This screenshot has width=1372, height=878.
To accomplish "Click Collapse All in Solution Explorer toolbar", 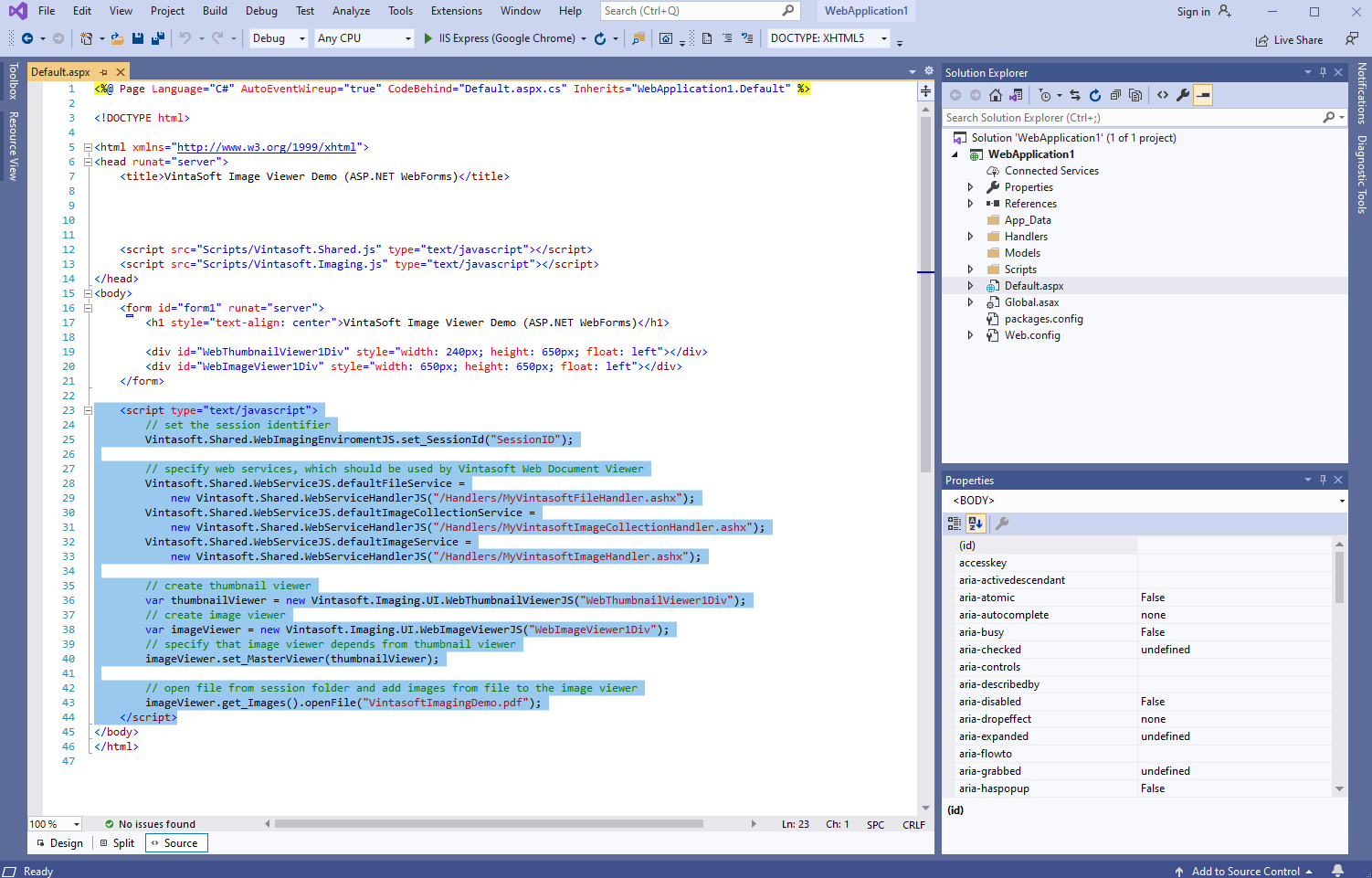I will tap(1115, 95).
